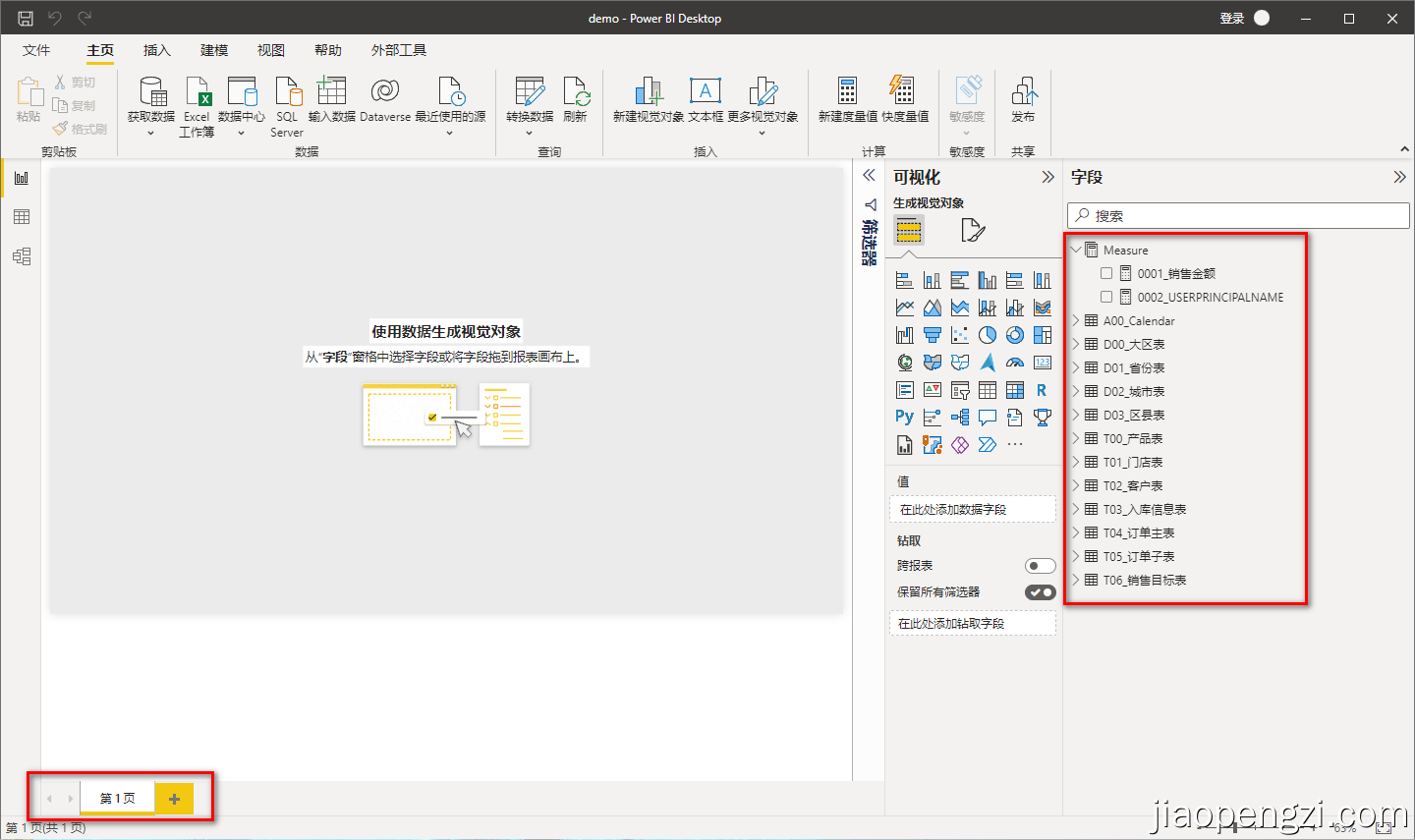Check the 0001_销售金额 measure checkbox
The image size is (1415, 840).
tap(1106, 273)
